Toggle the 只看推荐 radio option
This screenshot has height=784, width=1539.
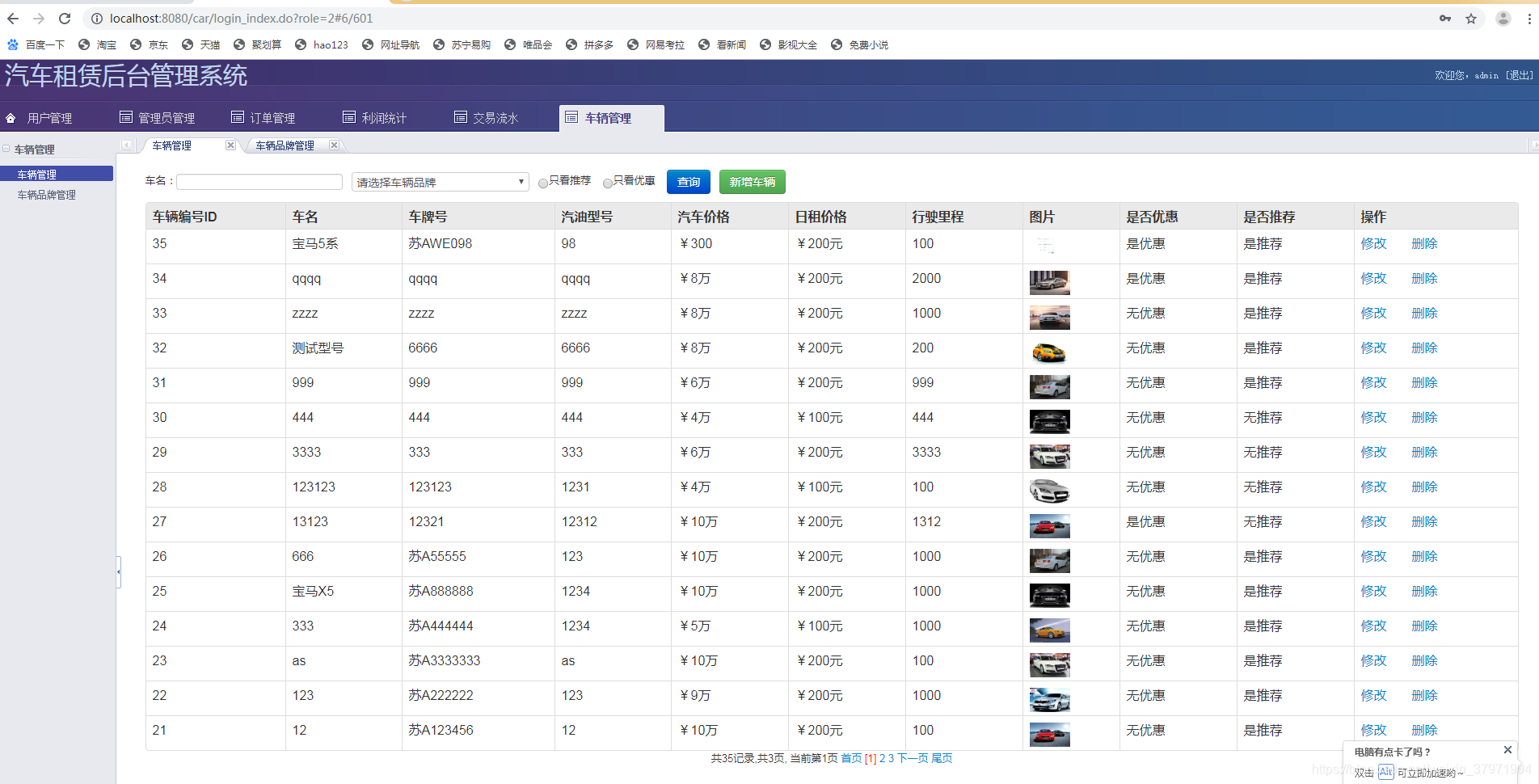[x=543, y=183]
